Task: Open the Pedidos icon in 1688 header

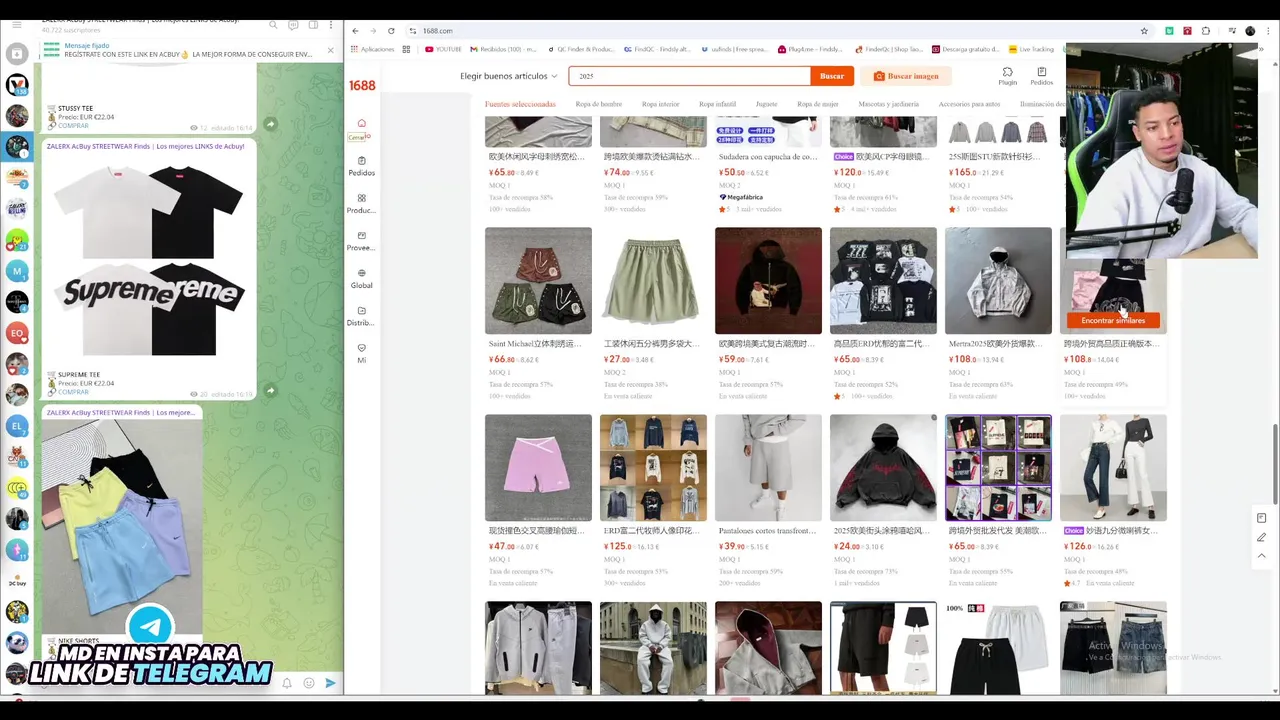Action: (1041, 76)
